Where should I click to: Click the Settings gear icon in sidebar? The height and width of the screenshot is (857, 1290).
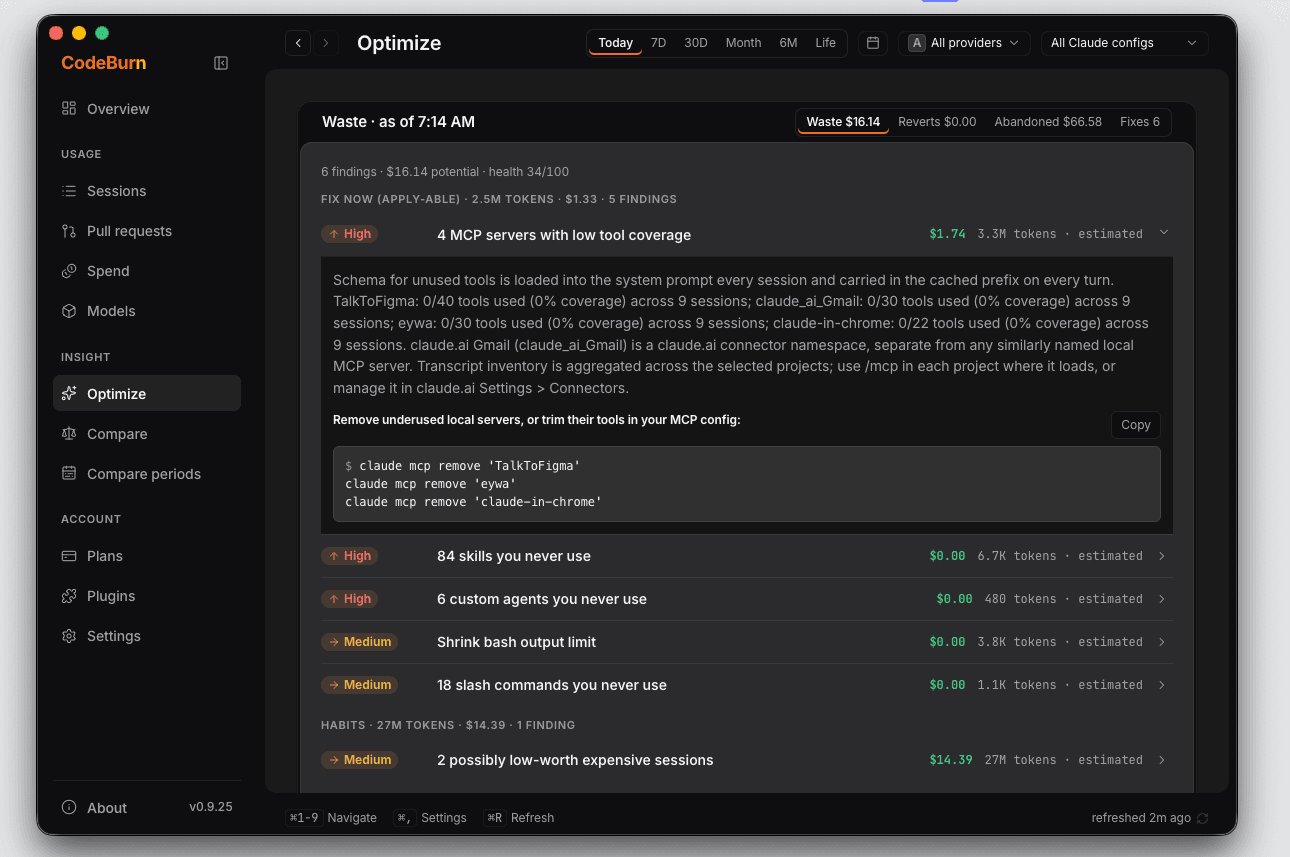click(x=69, y=636)
